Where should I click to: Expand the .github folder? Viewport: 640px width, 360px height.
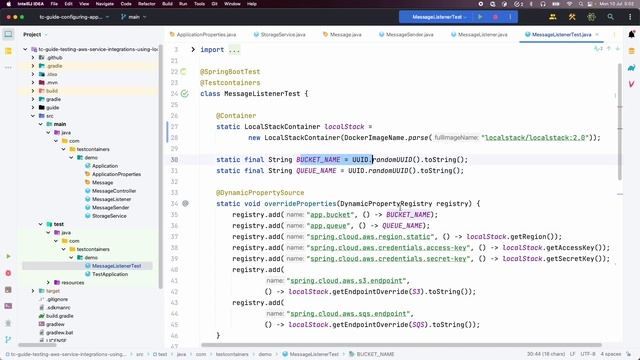33,58
